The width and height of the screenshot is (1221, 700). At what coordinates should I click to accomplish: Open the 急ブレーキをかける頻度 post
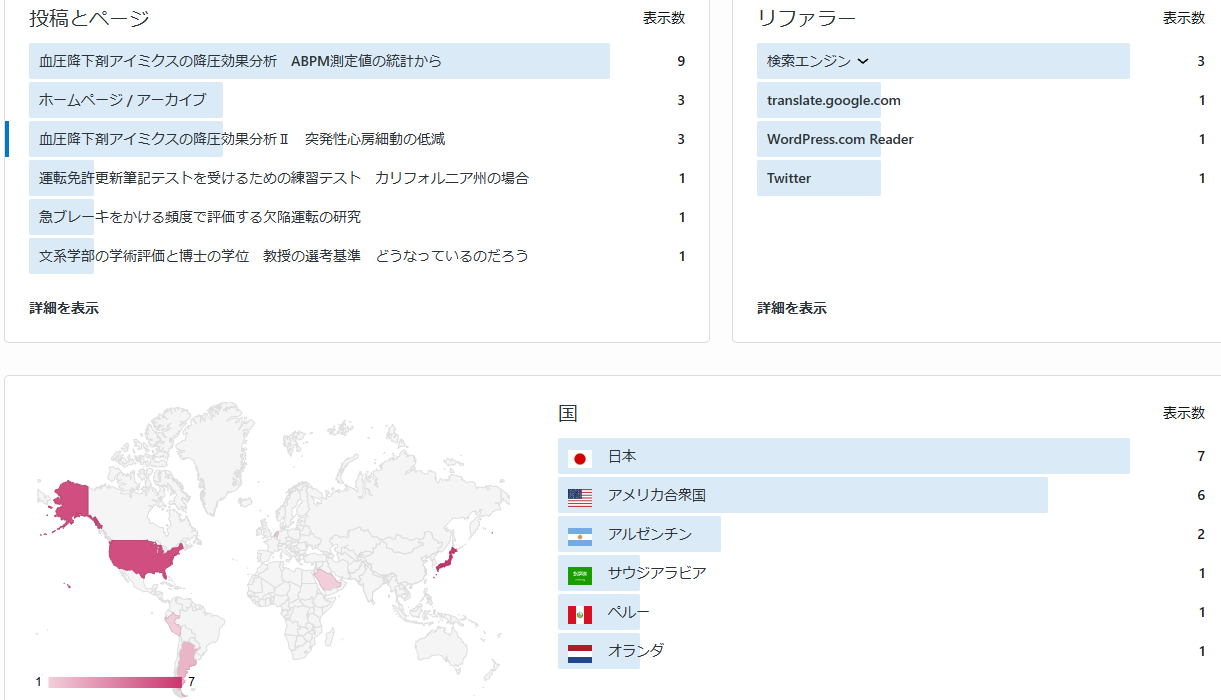click(200, 217)
